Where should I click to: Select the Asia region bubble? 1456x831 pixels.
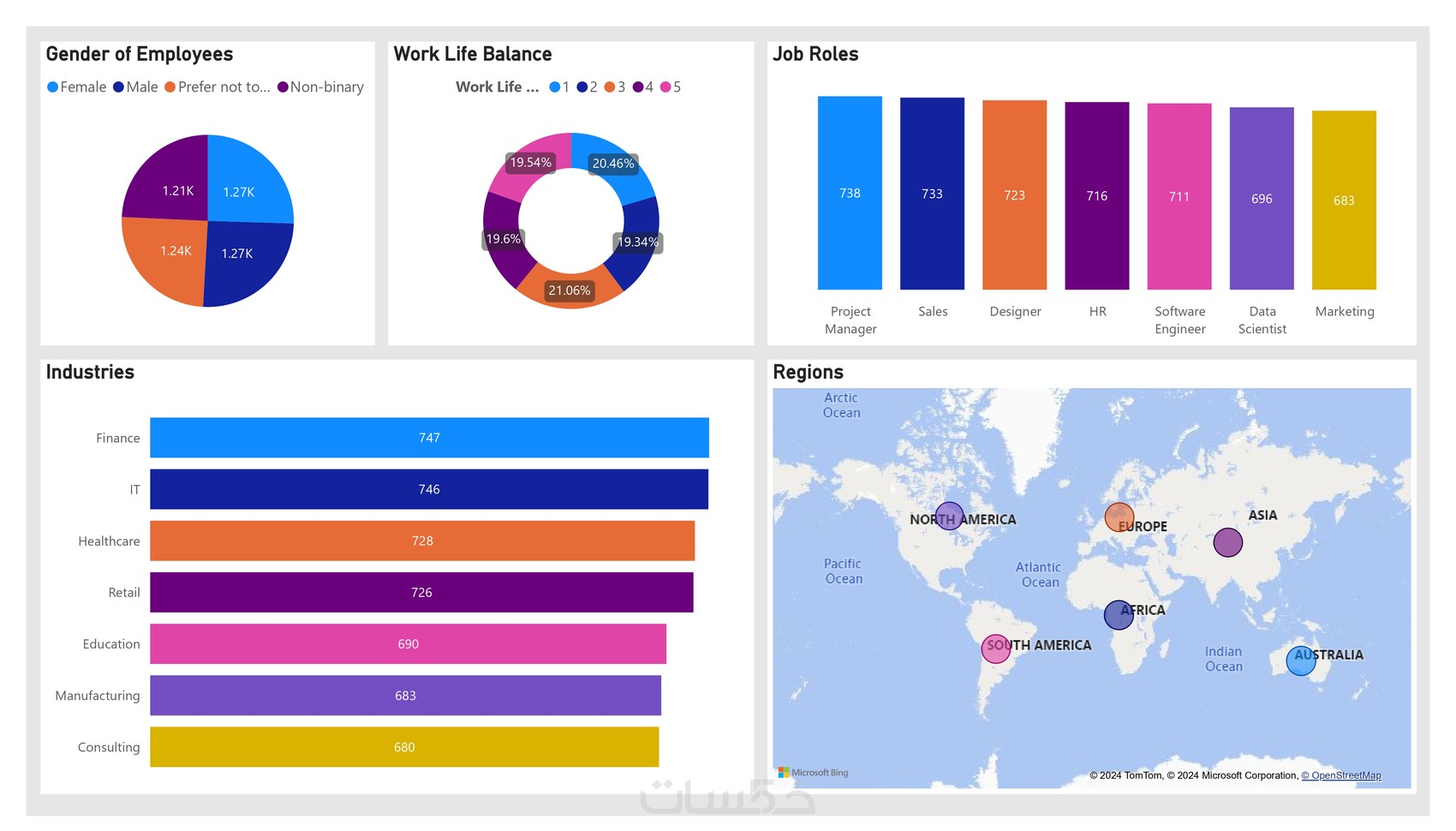pyautogui.click(x=1227, y=541)
